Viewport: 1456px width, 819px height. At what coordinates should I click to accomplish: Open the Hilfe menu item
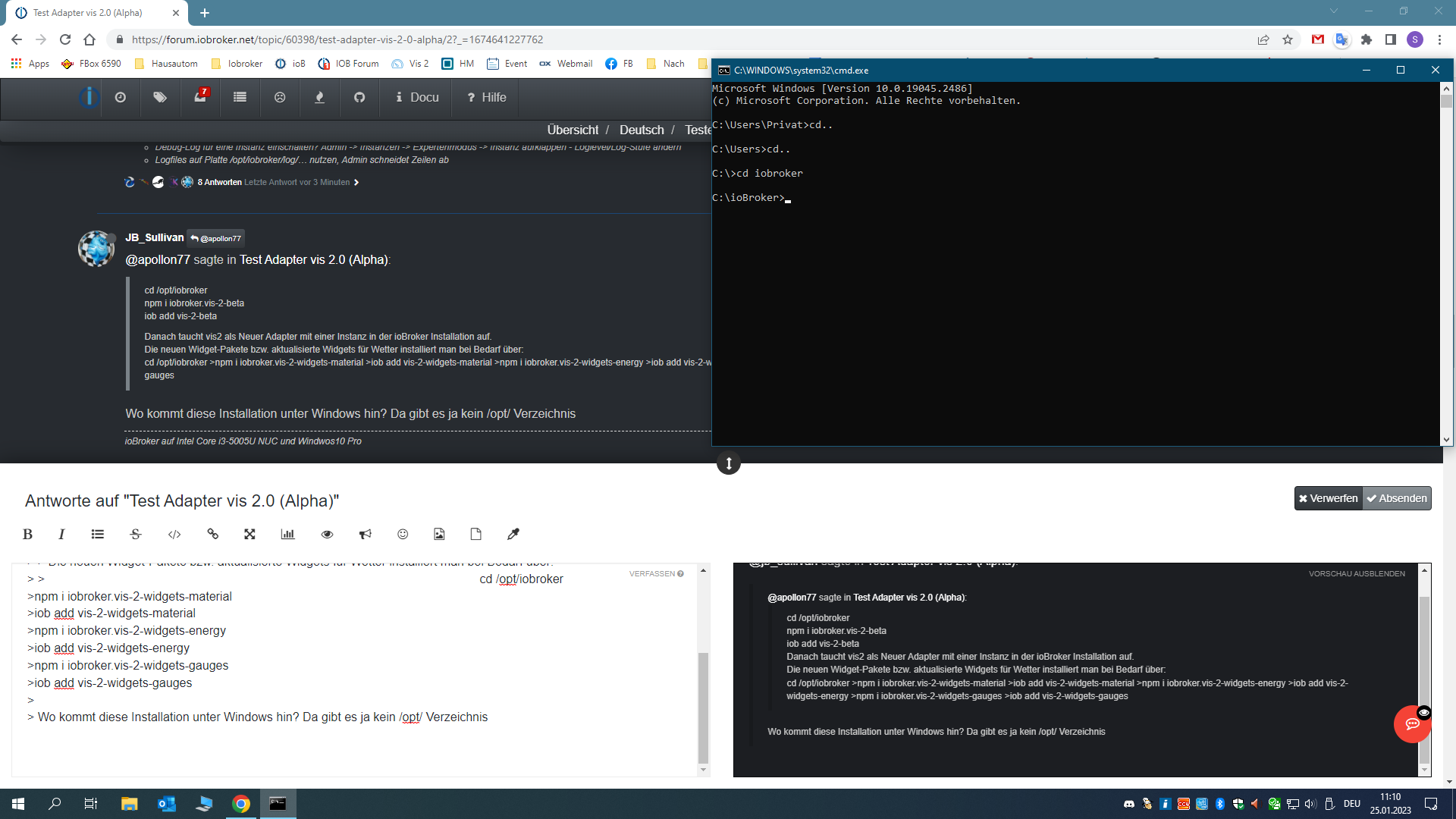coord(487,97)
